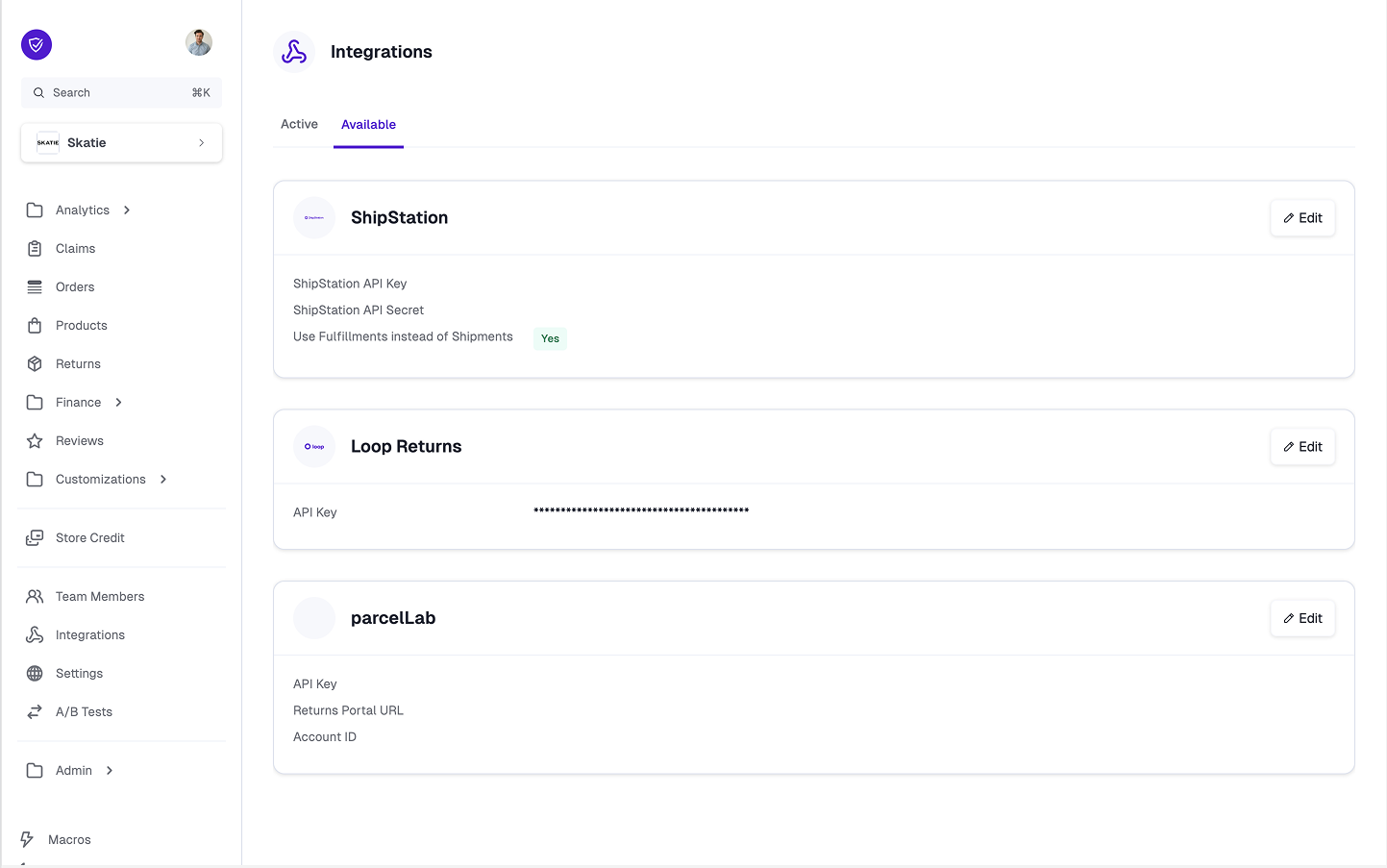1387x868 pixels.
Task: Click the Orders list icon
Action: [x=35, y=286]
